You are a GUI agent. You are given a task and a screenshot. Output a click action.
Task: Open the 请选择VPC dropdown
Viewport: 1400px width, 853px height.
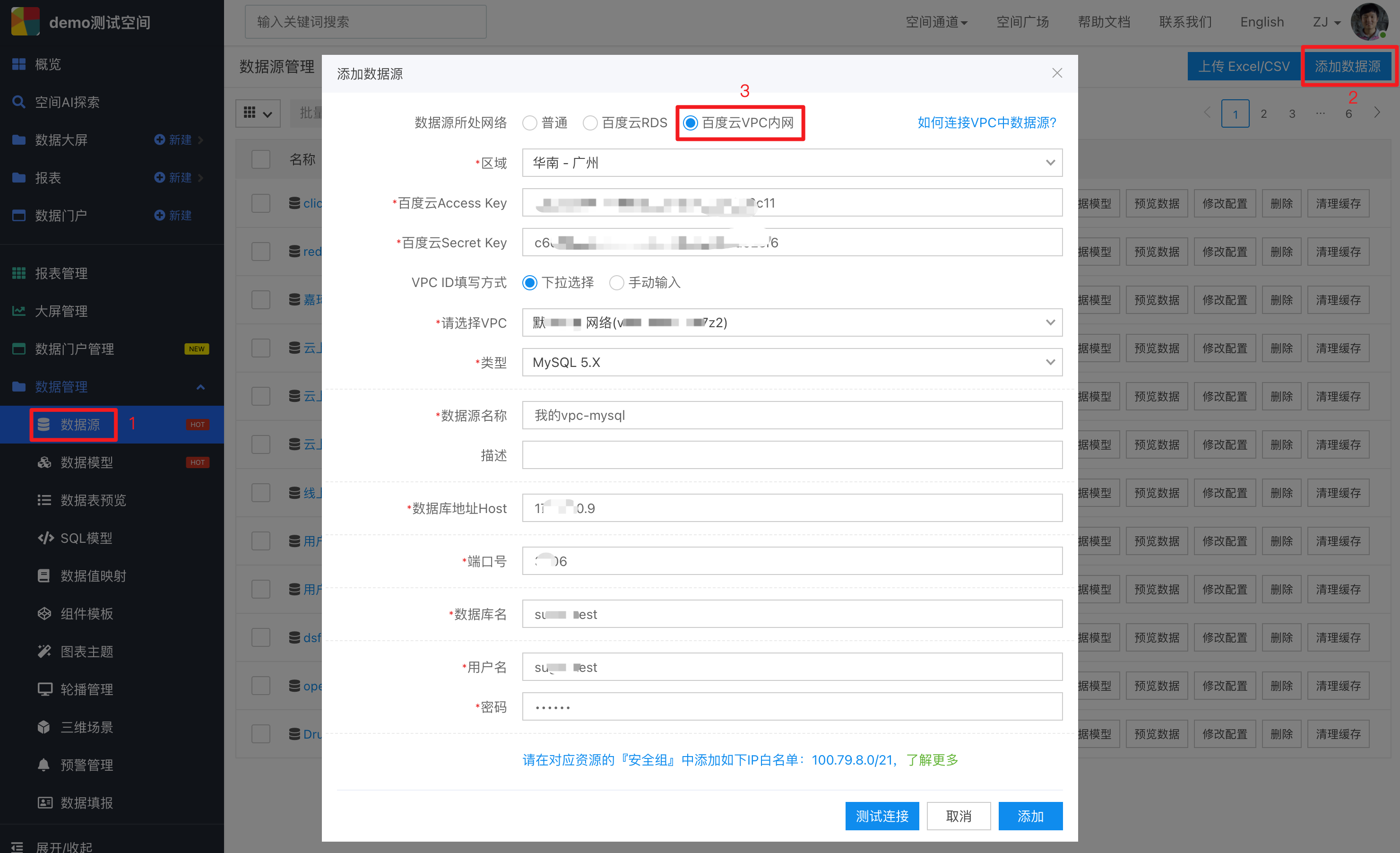coord(792,323)
